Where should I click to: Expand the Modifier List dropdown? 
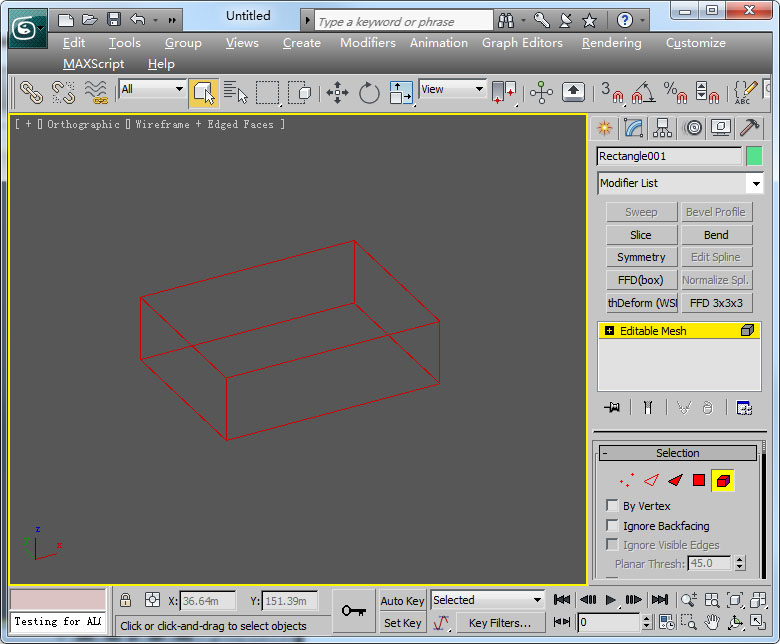pos(756,184)
